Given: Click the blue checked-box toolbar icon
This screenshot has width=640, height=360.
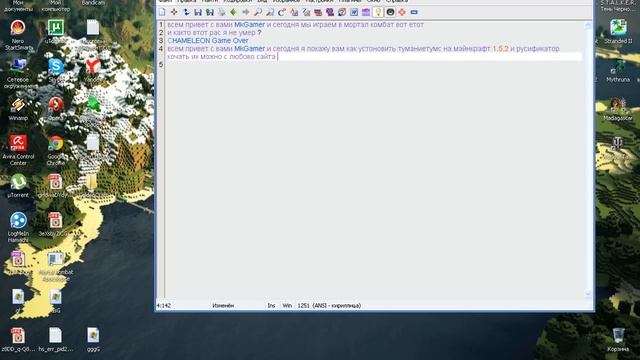Looking at the screenshot, I should point(354,12).
